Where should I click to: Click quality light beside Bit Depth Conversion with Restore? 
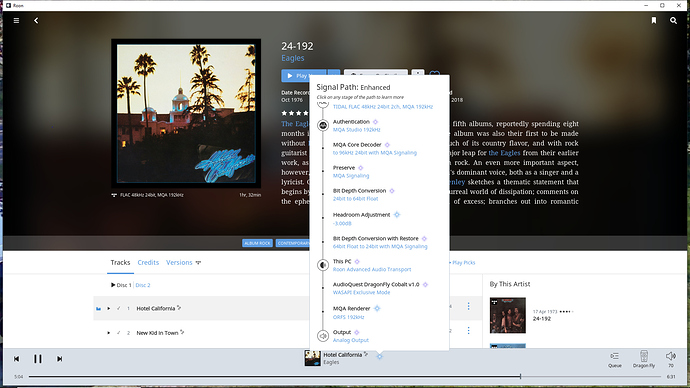click(x=424, y=238)
